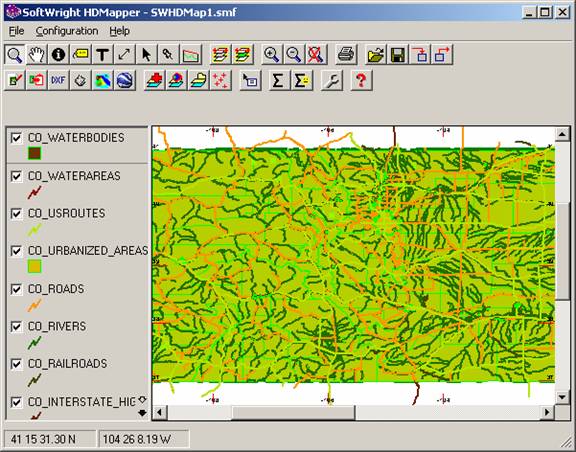Select the diagonal arrow measure tool

[x=124, y=55]
